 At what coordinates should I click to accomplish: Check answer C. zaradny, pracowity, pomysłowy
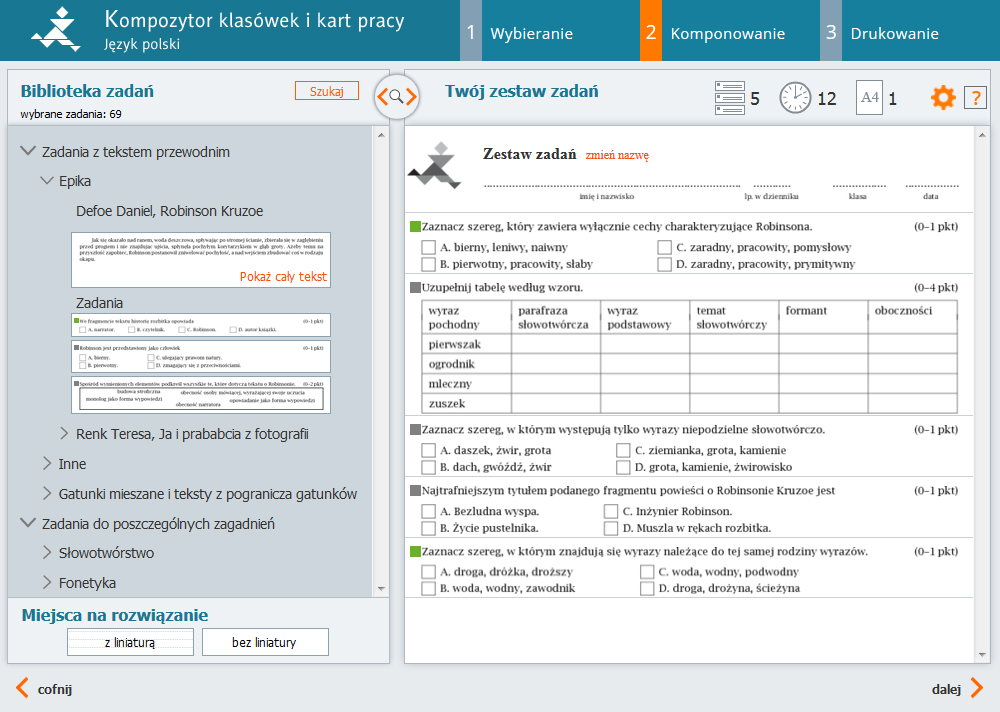pos(665,247)
